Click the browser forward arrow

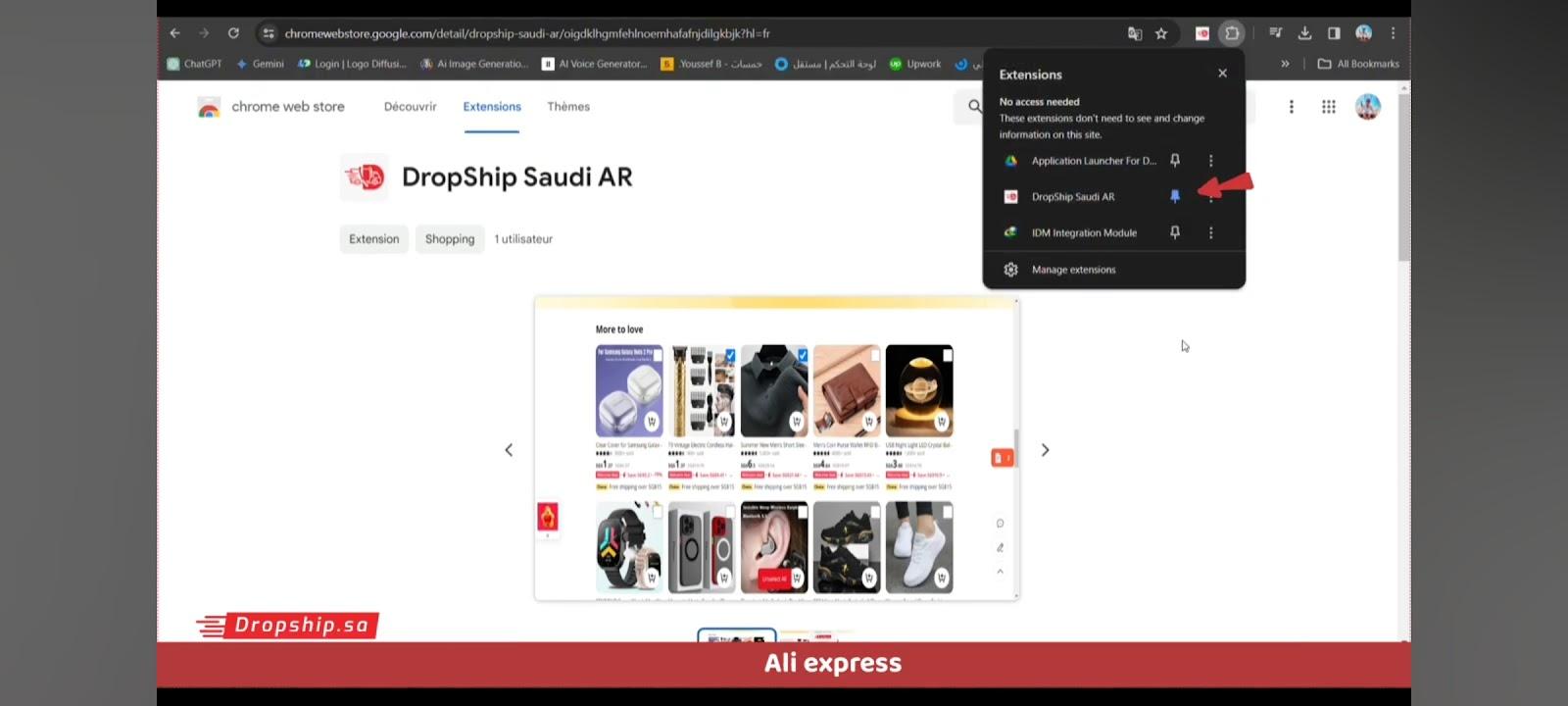tap(204, 33)
